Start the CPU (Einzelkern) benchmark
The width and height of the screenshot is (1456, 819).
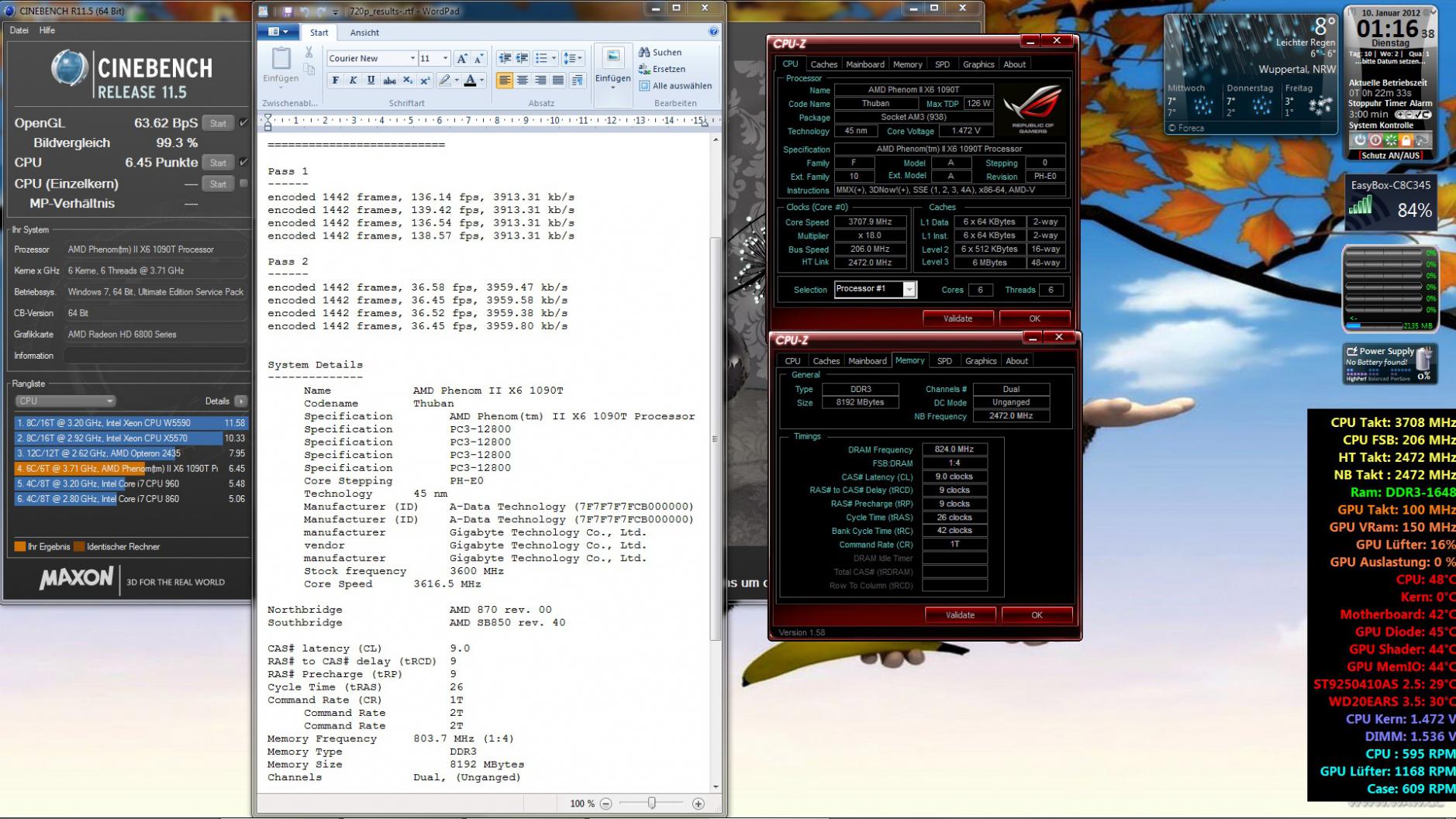pyautogui.click(x=218, y=184)
